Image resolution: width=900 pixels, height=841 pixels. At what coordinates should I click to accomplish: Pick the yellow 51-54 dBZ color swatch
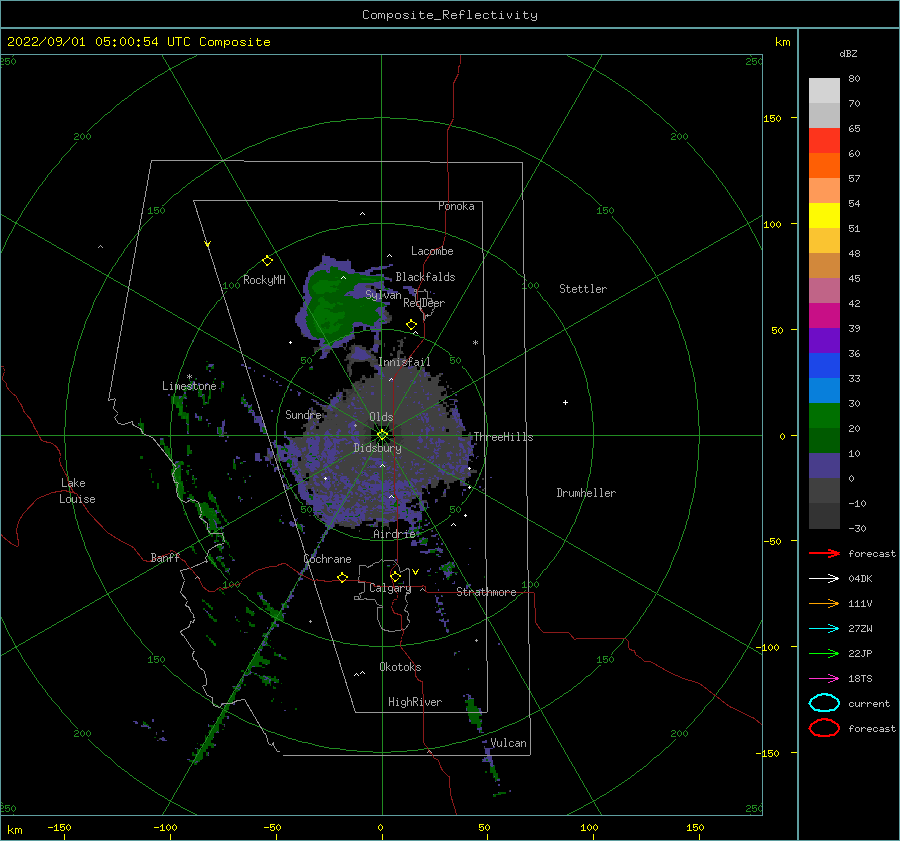pos(824,216)
